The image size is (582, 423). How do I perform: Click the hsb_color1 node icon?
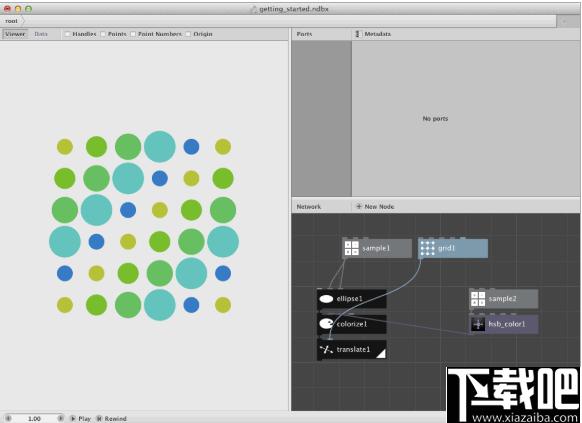478,324
